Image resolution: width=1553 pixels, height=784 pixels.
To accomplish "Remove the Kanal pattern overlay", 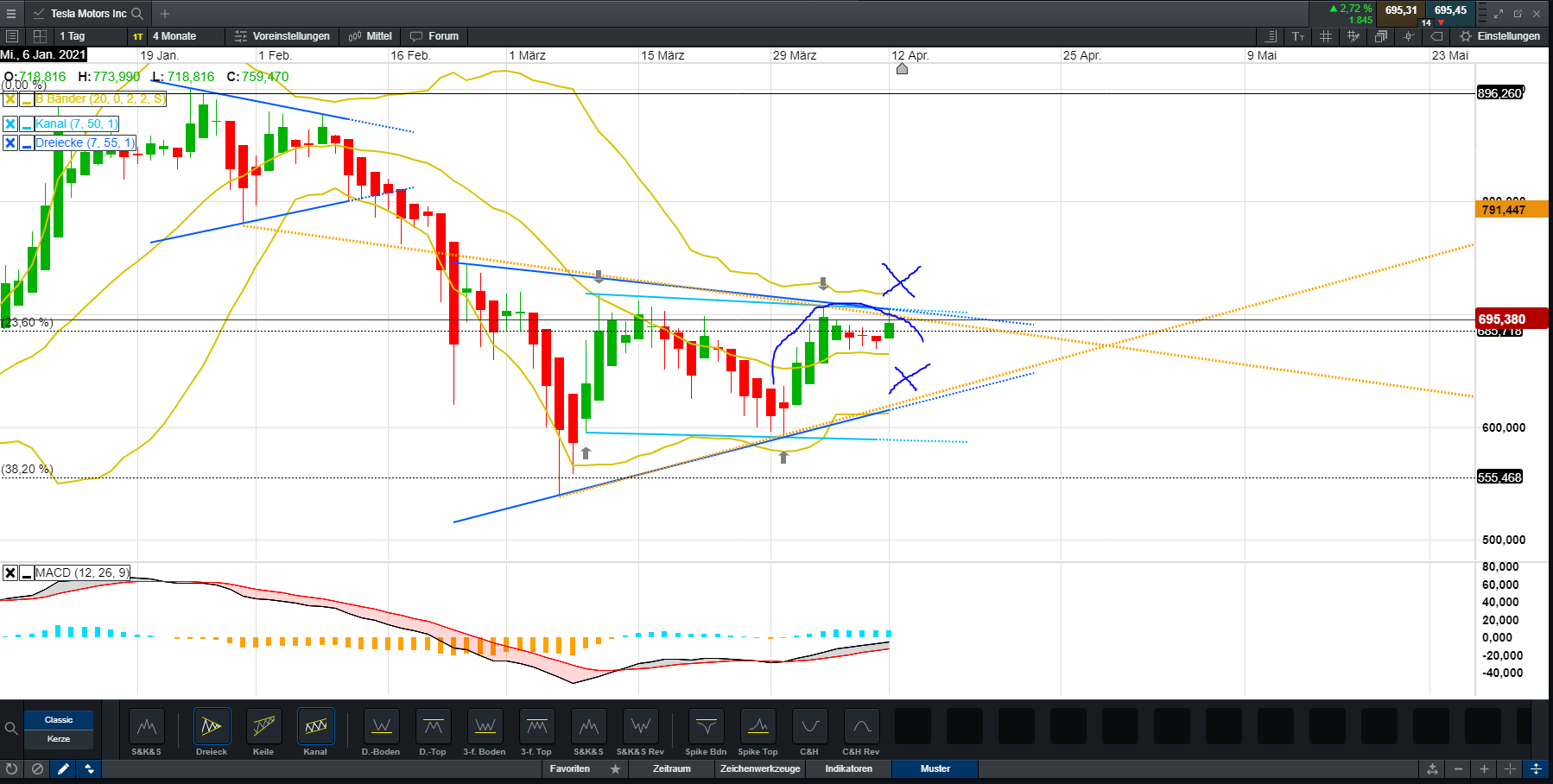I will coord(10,124).
